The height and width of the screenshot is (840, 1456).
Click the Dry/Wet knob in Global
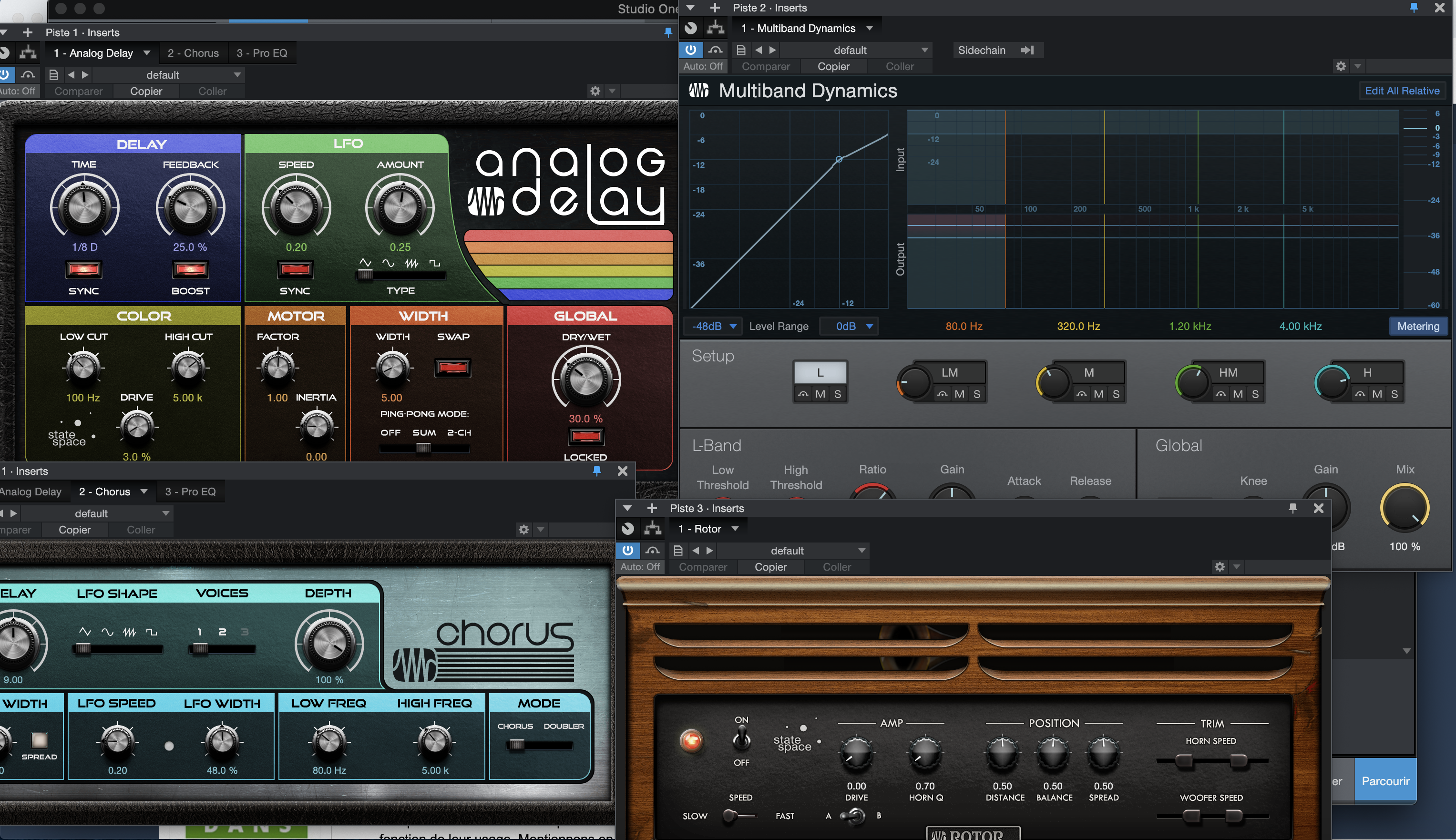point(585,379)
